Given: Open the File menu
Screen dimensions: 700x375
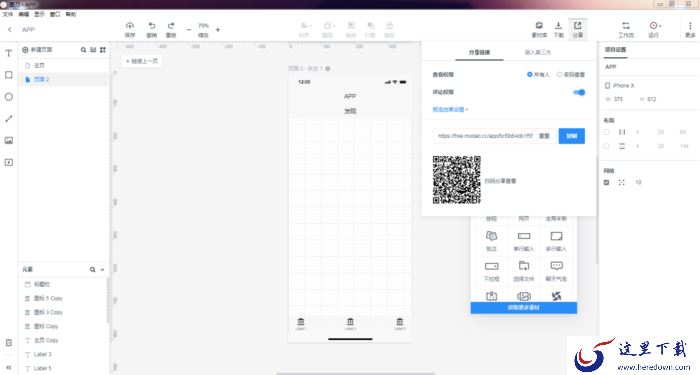Looking at the screenshot, I should point(8,14).
